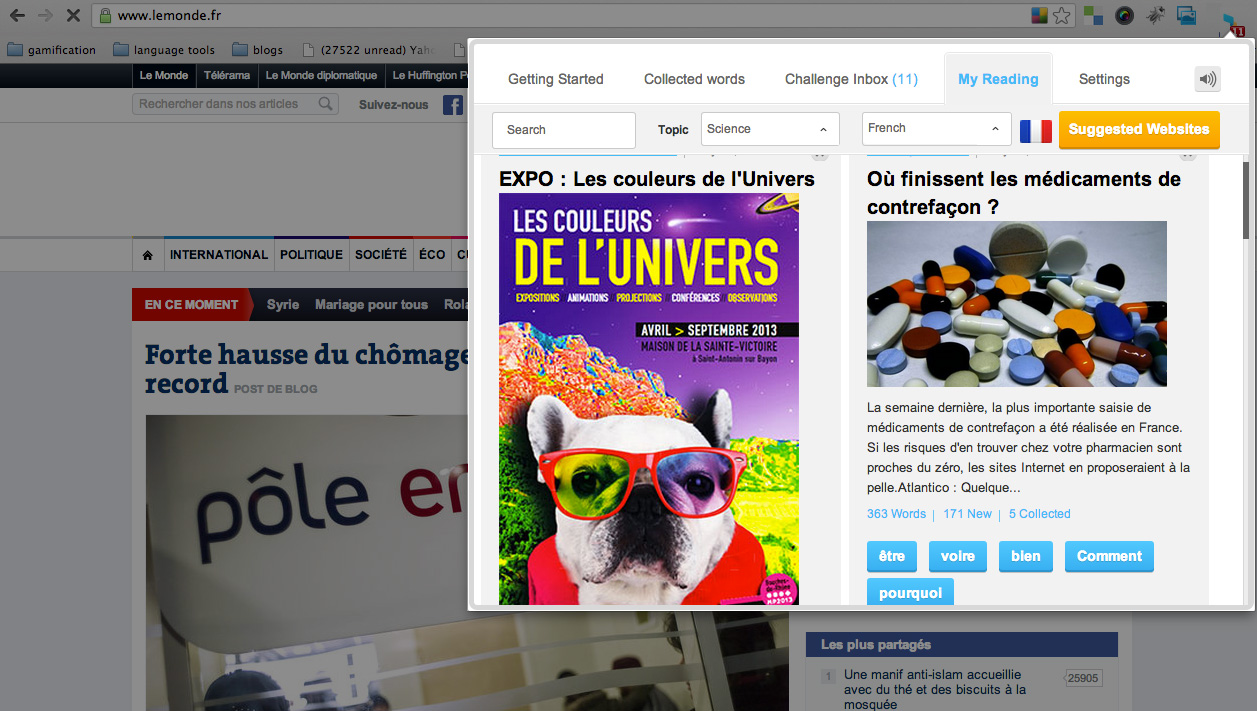Open the language dropdown showing French
The height and width of the screenshot is (711, 1257).
[936, 129]
